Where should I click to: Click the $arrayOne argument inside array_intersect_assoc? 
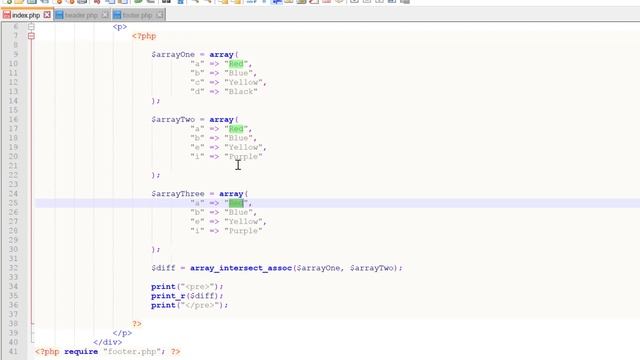click(x=318, y=268)
